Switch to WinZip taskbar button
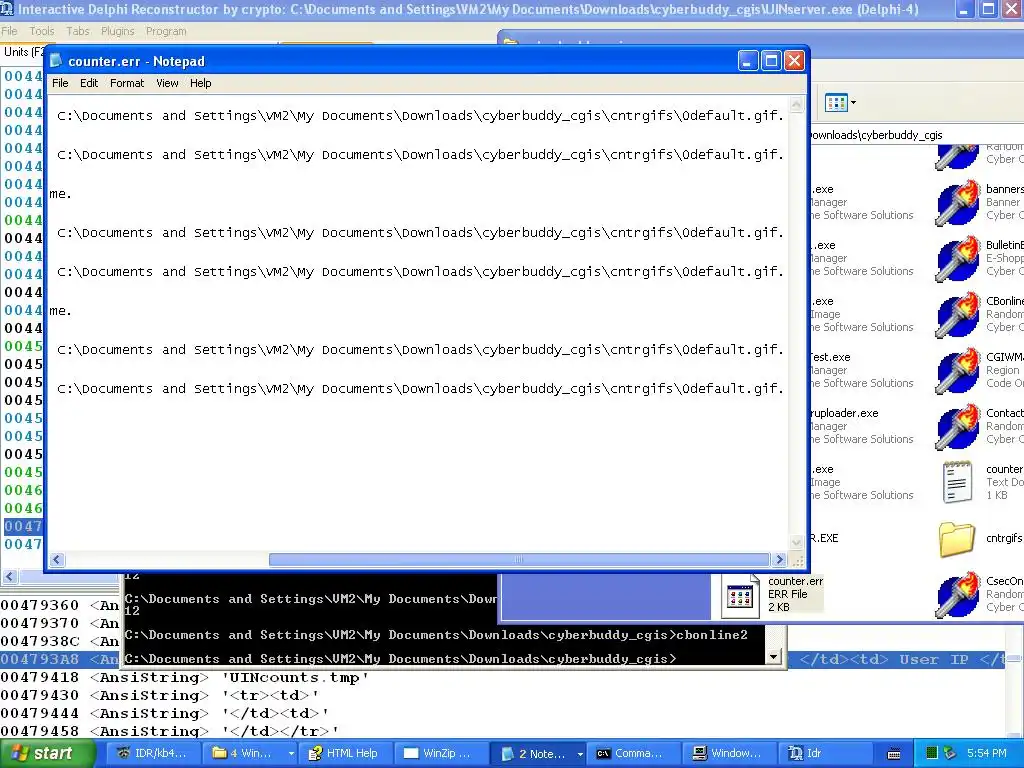This screenshot has width=1024, height=768. tap(439, 754)
